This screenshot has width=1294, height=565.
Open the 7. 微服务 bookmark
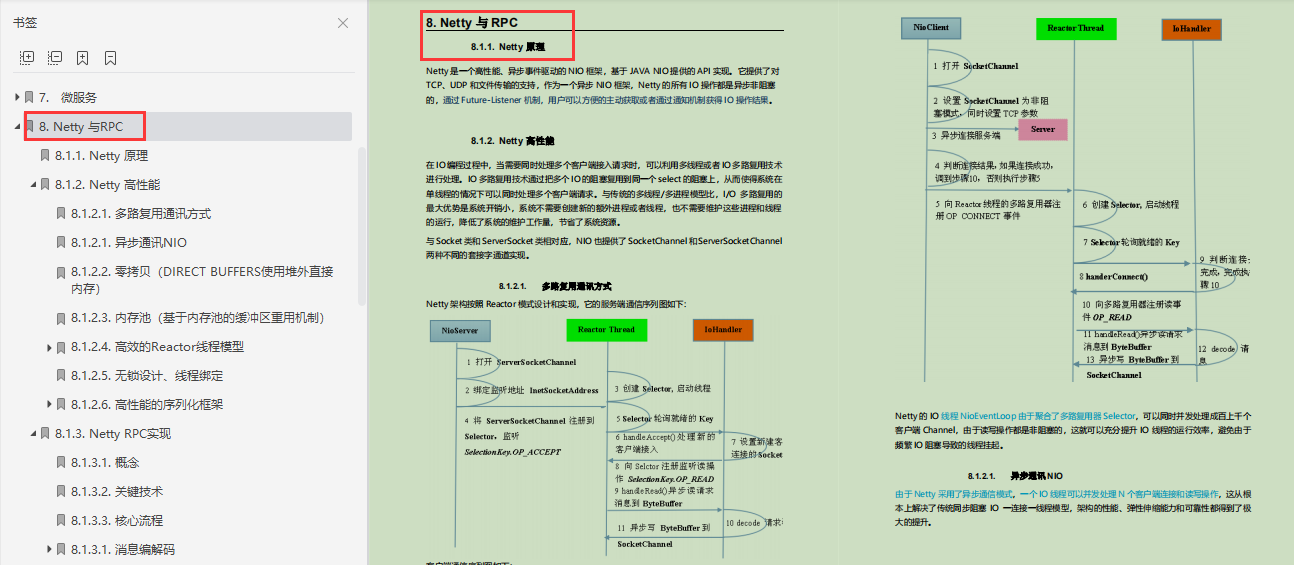[x=69, y=97]
